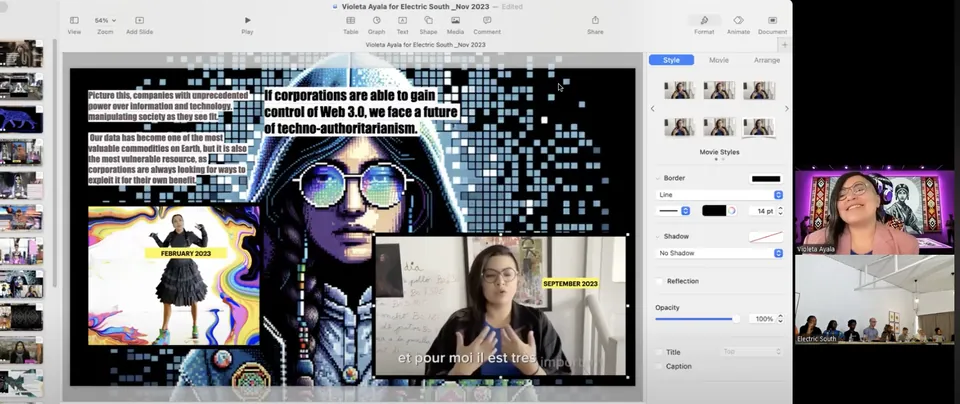960x404 pixels.
Task: Go to previous movie styles page
Action: click(653, 108)
